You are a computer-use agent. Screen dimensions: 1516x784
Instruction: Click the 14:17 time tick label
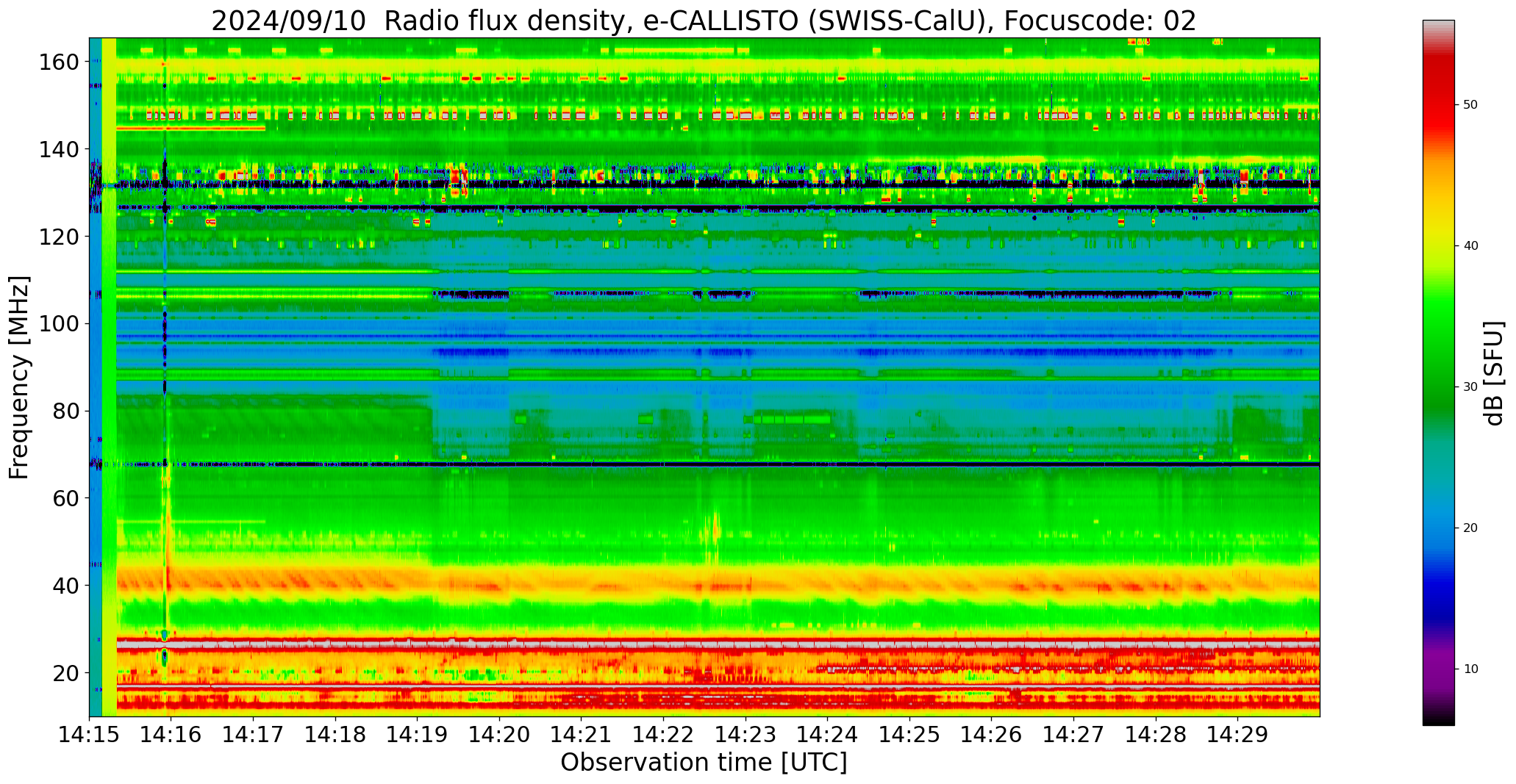tap(253, 734)
